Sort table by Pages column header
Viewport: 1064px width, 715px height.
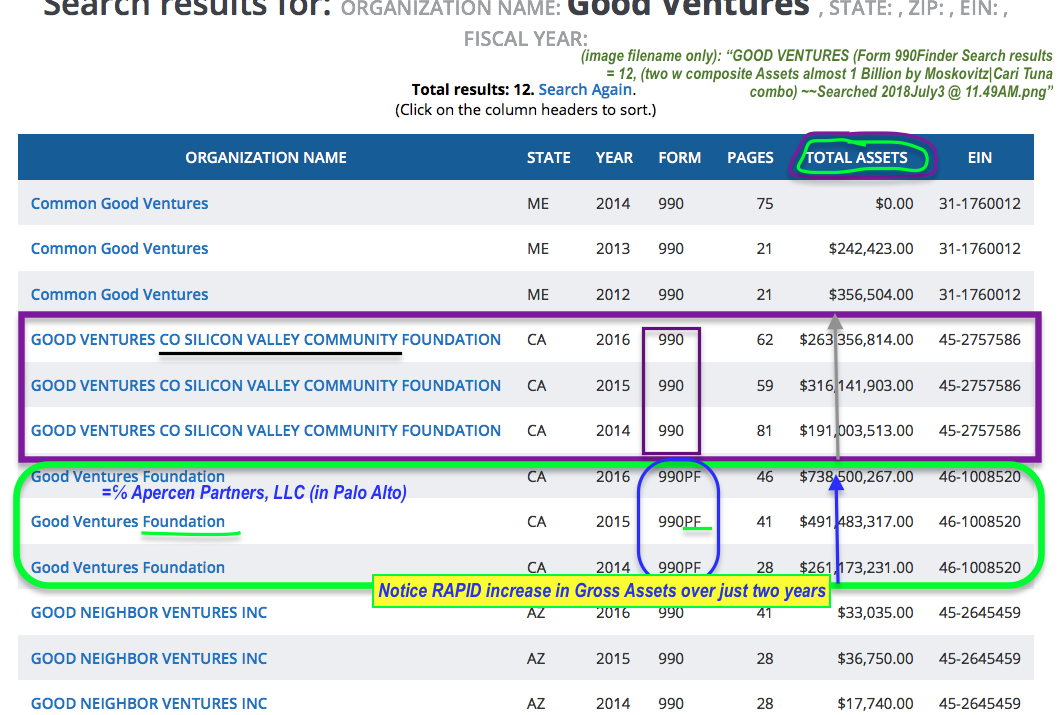point(750,157)
